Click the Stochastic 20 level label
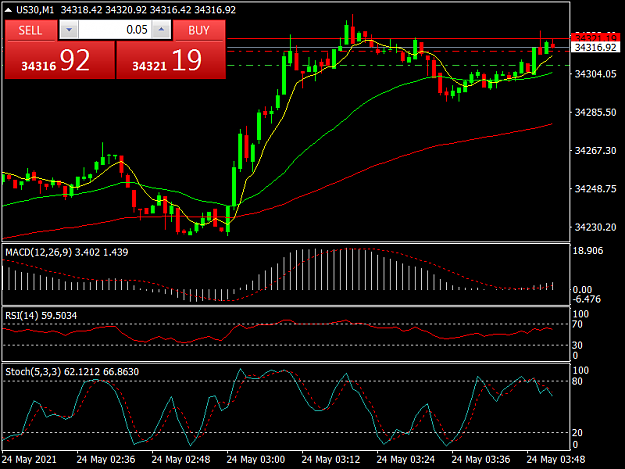This screenshot has height=469, width=625. click(x=578, y=433)
